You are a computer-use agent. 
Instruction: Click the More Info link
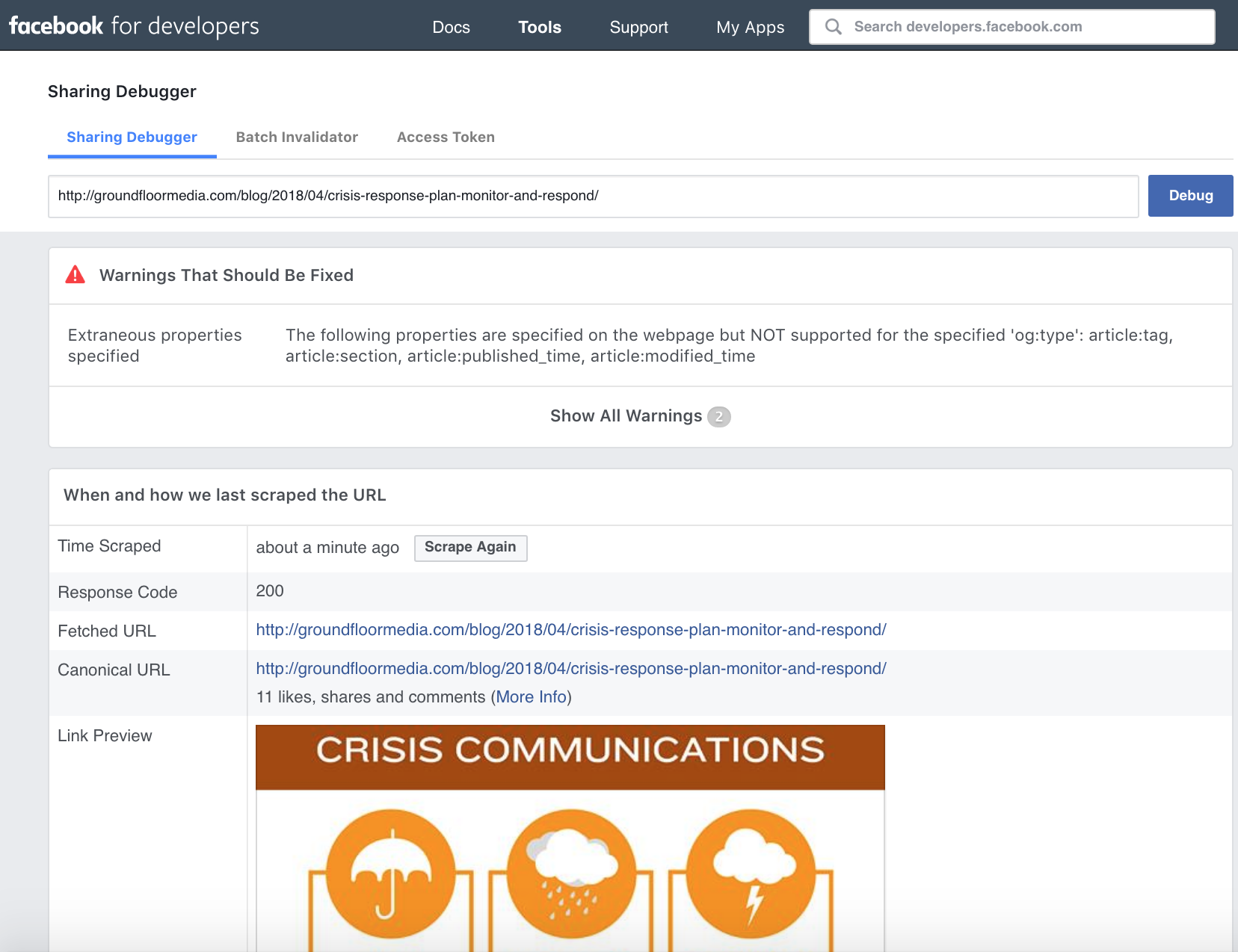click(x=531, y=696)
